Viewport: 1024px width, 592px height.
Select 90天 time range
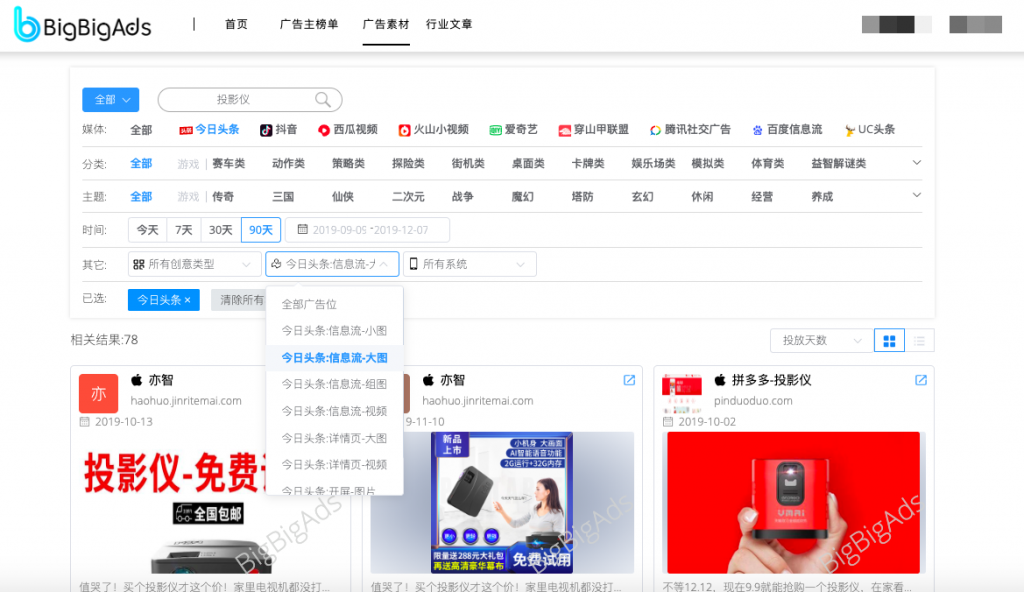261,230
